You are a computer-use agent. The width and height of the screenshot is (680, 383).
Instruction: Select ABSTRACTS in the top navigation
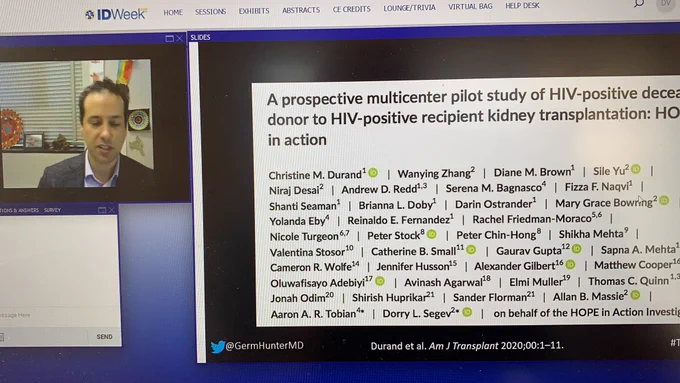point(301,10)
